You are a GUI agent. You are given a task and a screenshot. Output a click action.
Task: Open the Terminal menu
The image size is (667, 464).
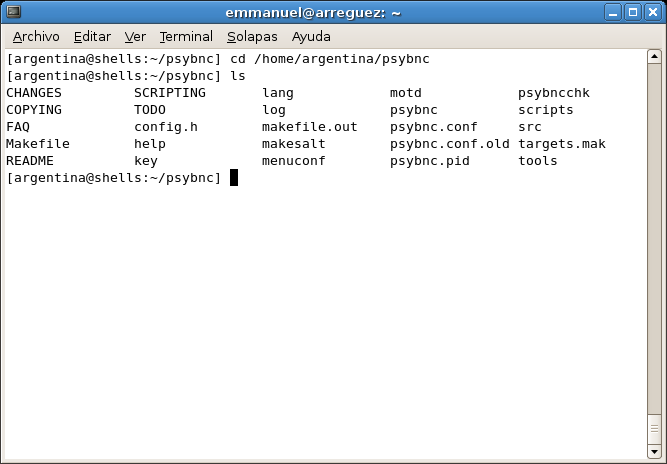click(186, 37)
